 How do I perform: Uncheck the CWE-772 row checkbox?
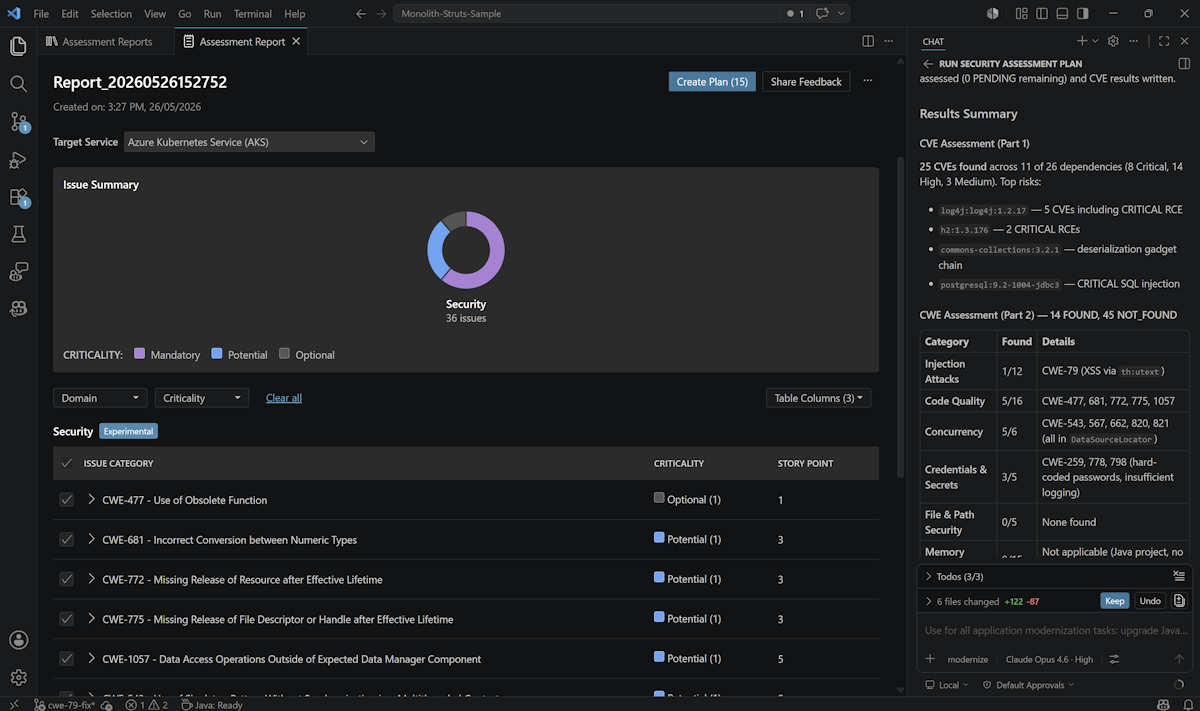(67, 579)
